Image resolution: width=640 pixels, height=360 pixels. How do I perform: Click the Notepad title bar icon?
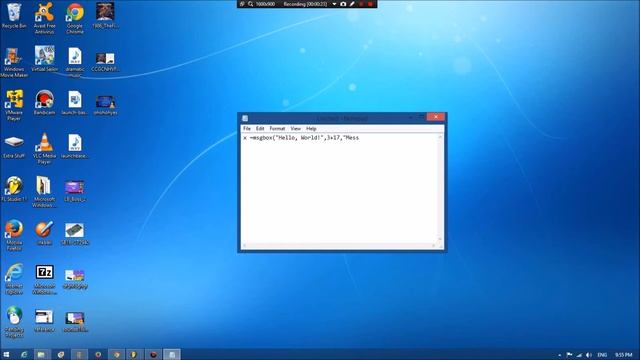coord(245,118)
